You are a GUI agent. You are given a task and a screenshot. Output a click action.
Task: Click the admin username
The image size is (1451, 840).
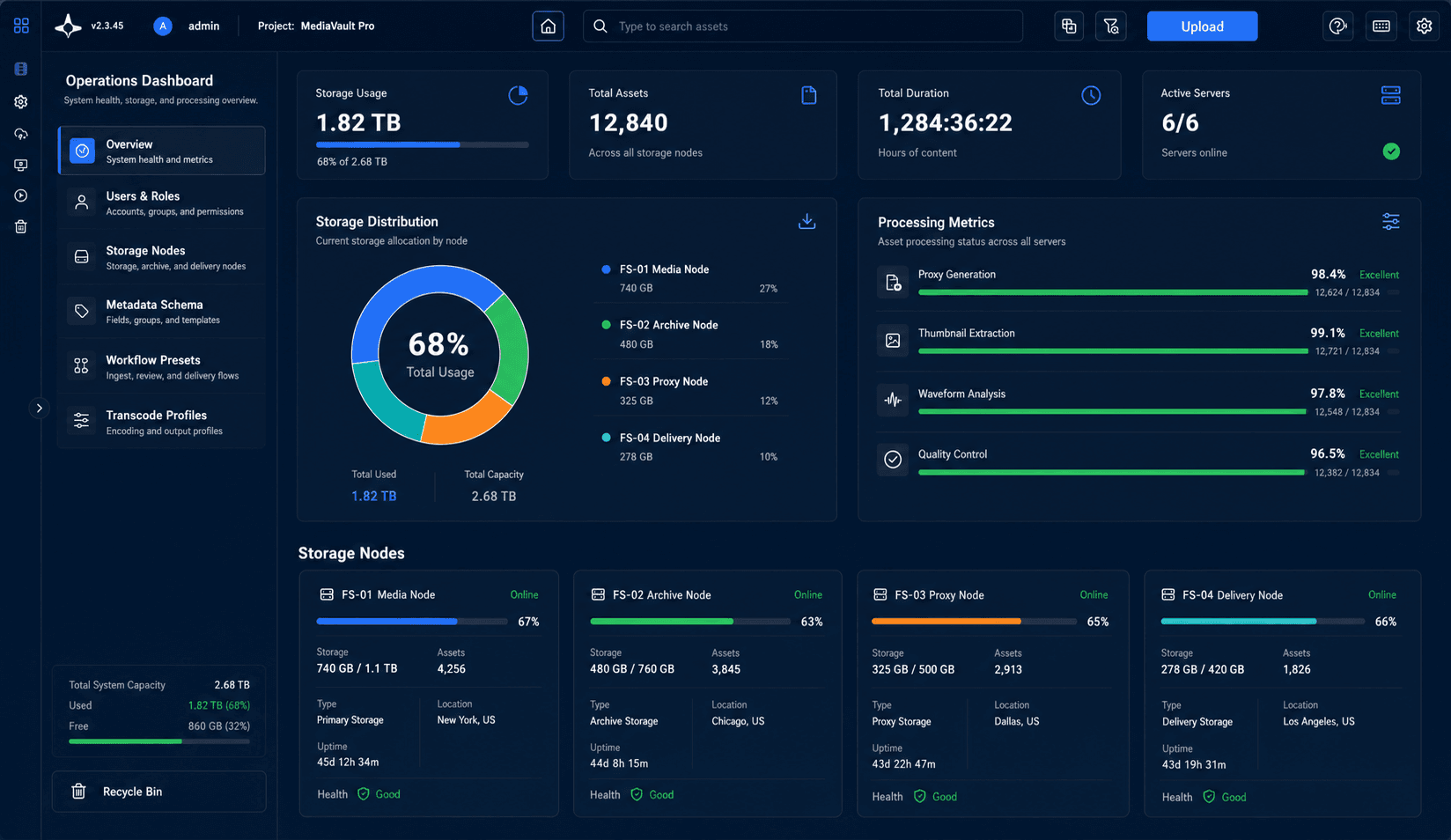point(203,26)
